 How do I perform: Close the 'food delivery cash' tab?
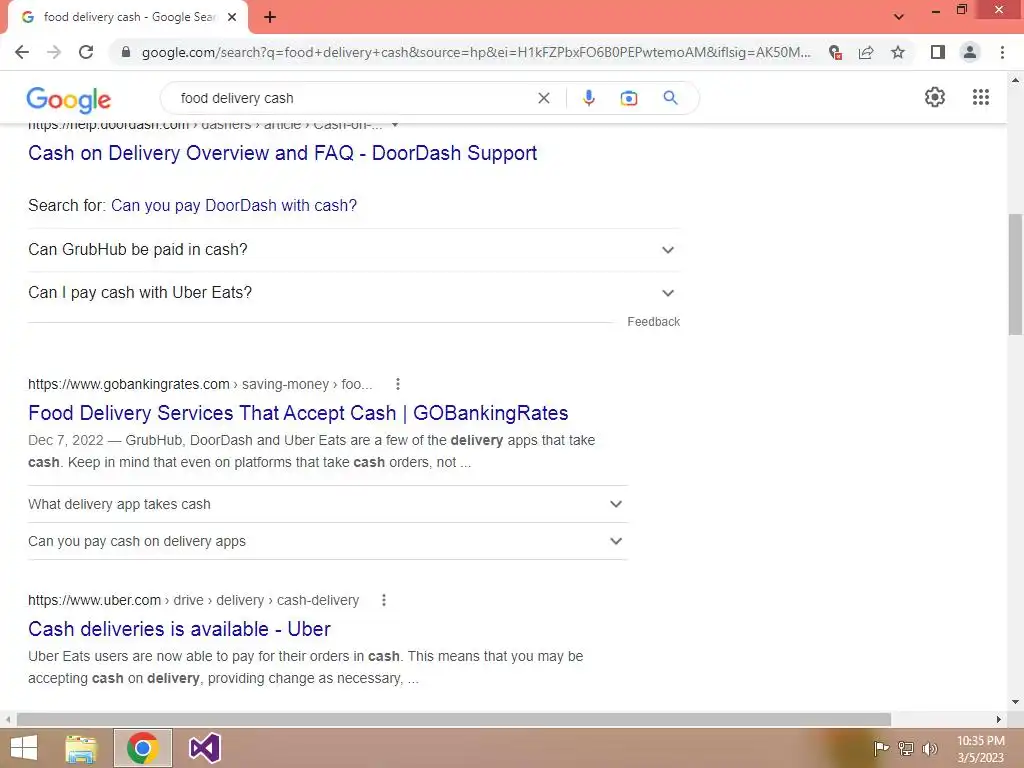click(232, 18)
